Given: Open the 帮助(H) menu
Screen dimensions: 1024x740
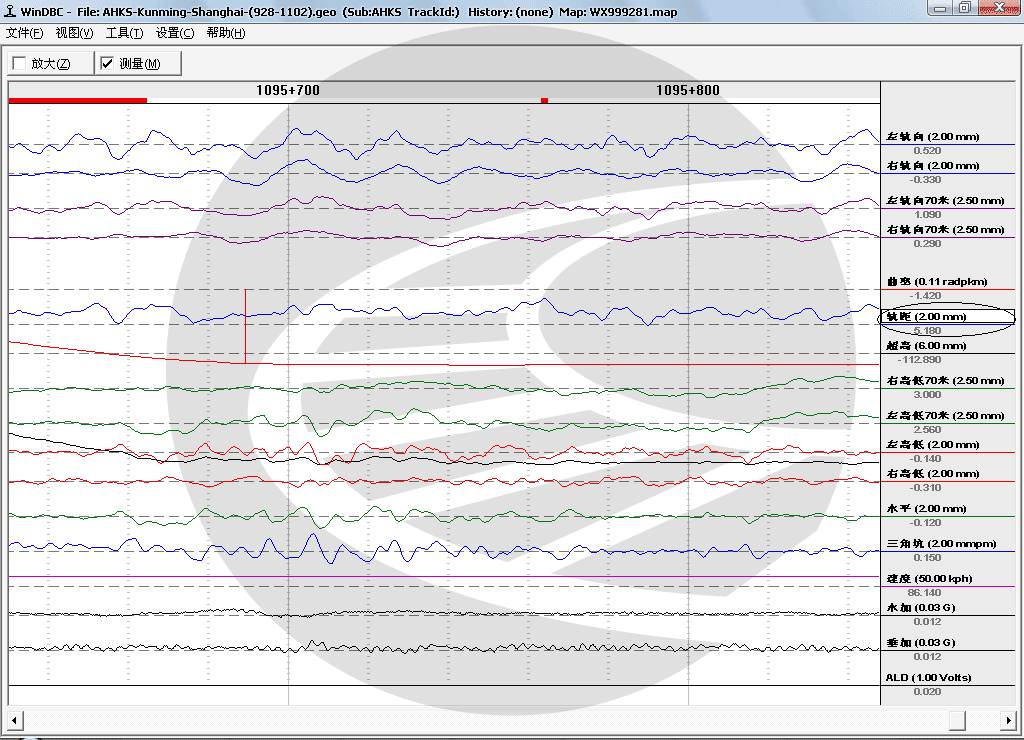Looking at the screenshot, I should click(x=225, y=33).
